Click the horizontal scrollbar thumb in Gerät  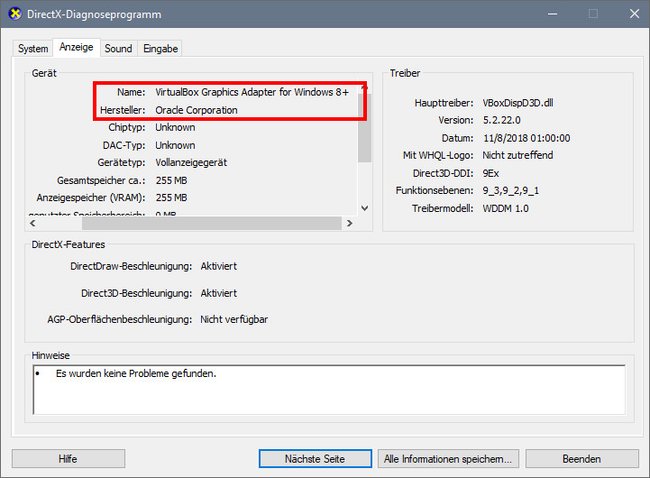tap(211, 223)
